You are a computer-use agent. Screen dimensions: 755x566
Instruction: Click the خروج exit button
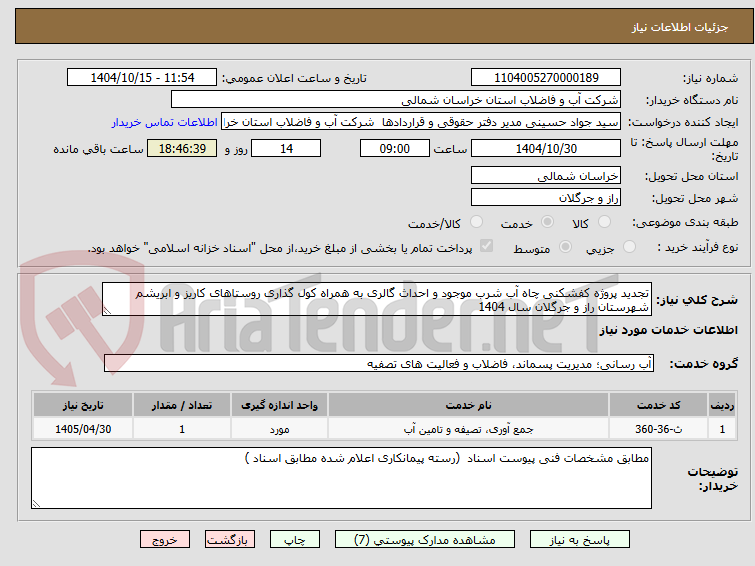click(165, 540)
